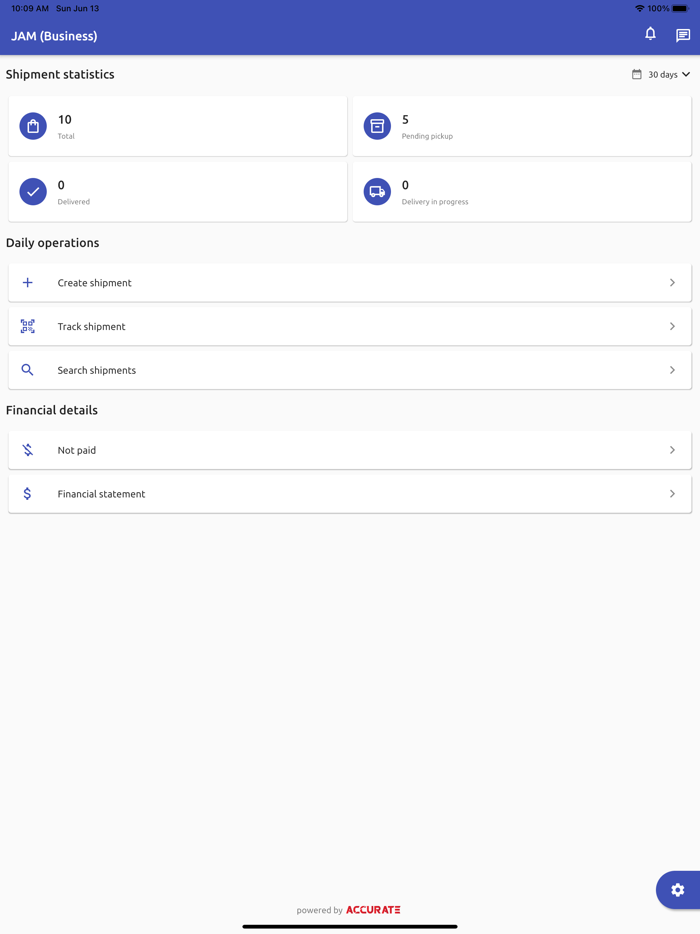Tap the Delivery in progress truck icon
Image resolution: width=700 pixels, height=934 pixels.
coord(377,192)
